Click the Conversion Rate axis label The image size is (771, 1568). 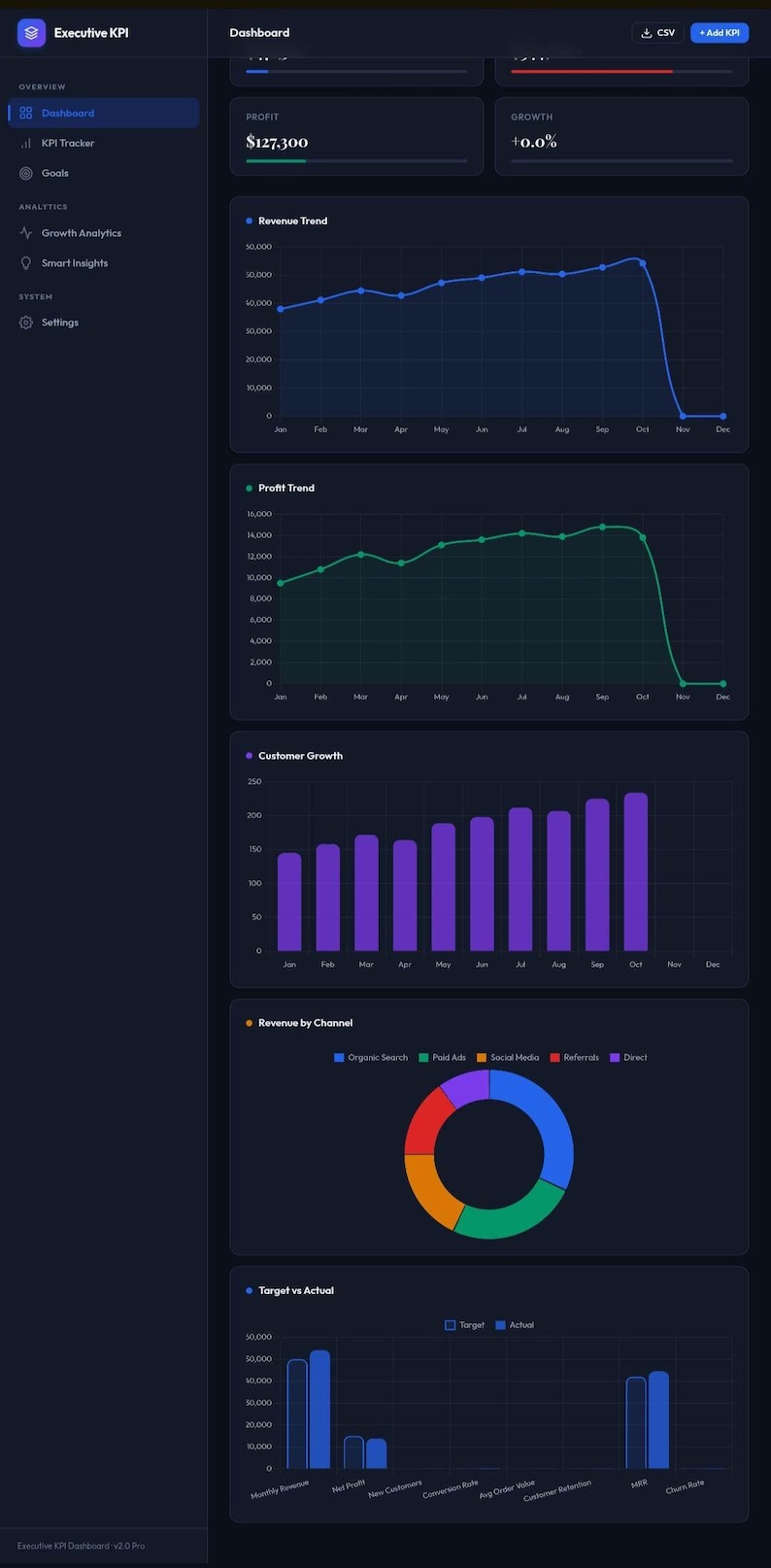click(451, 1489)
